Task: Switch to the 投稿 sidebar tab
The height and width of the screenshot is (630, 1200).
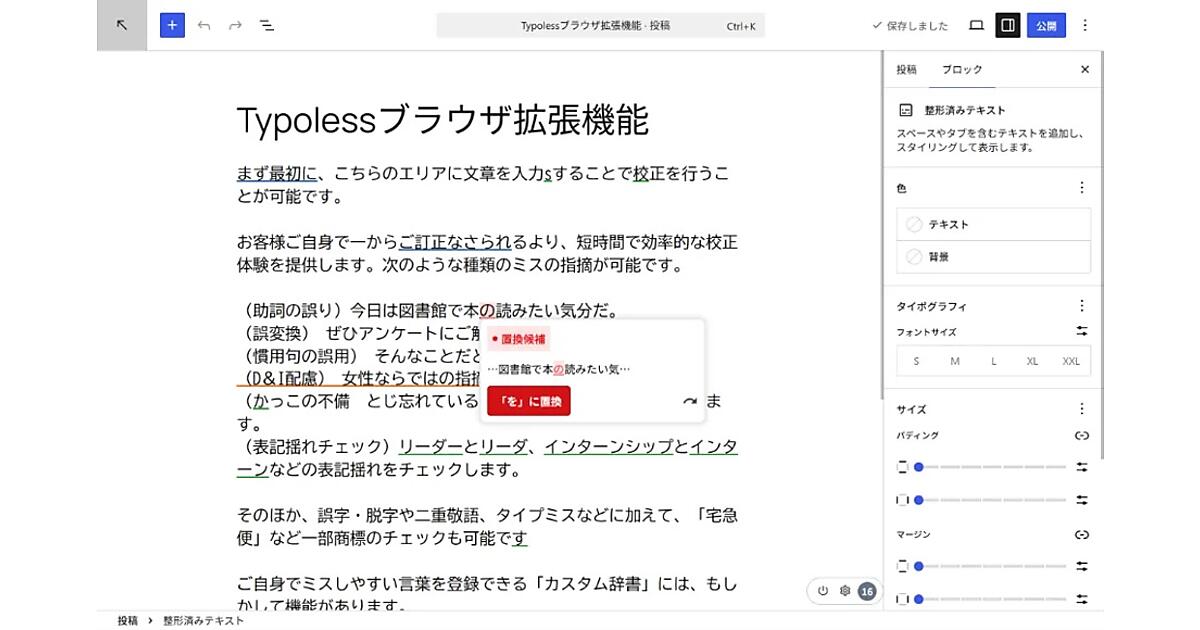Action: pos(906,70)
